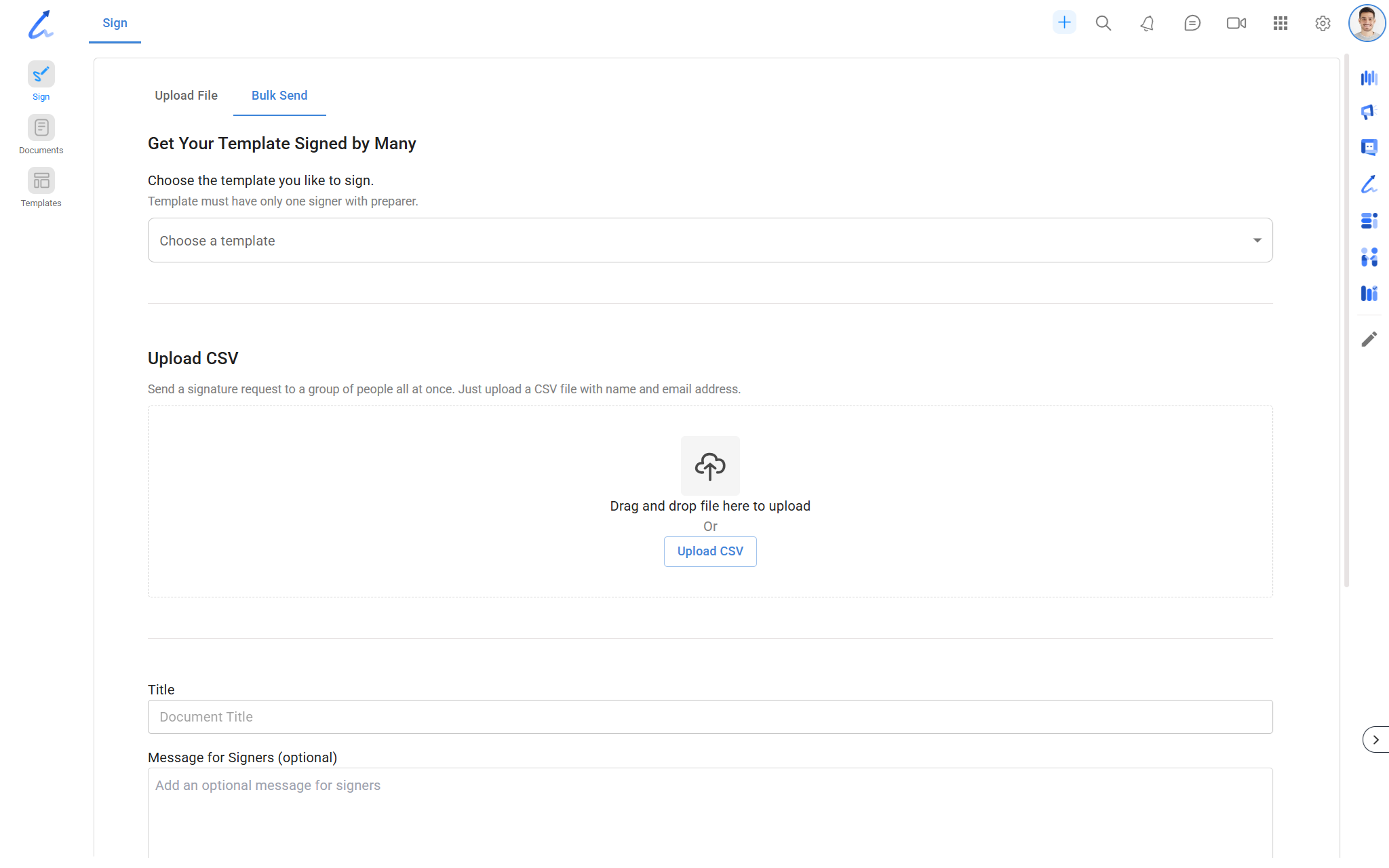The height and width of the screenshot is (868, 1389).
Task: Click the blue plus create button
Action: (x=1064, y=23)
